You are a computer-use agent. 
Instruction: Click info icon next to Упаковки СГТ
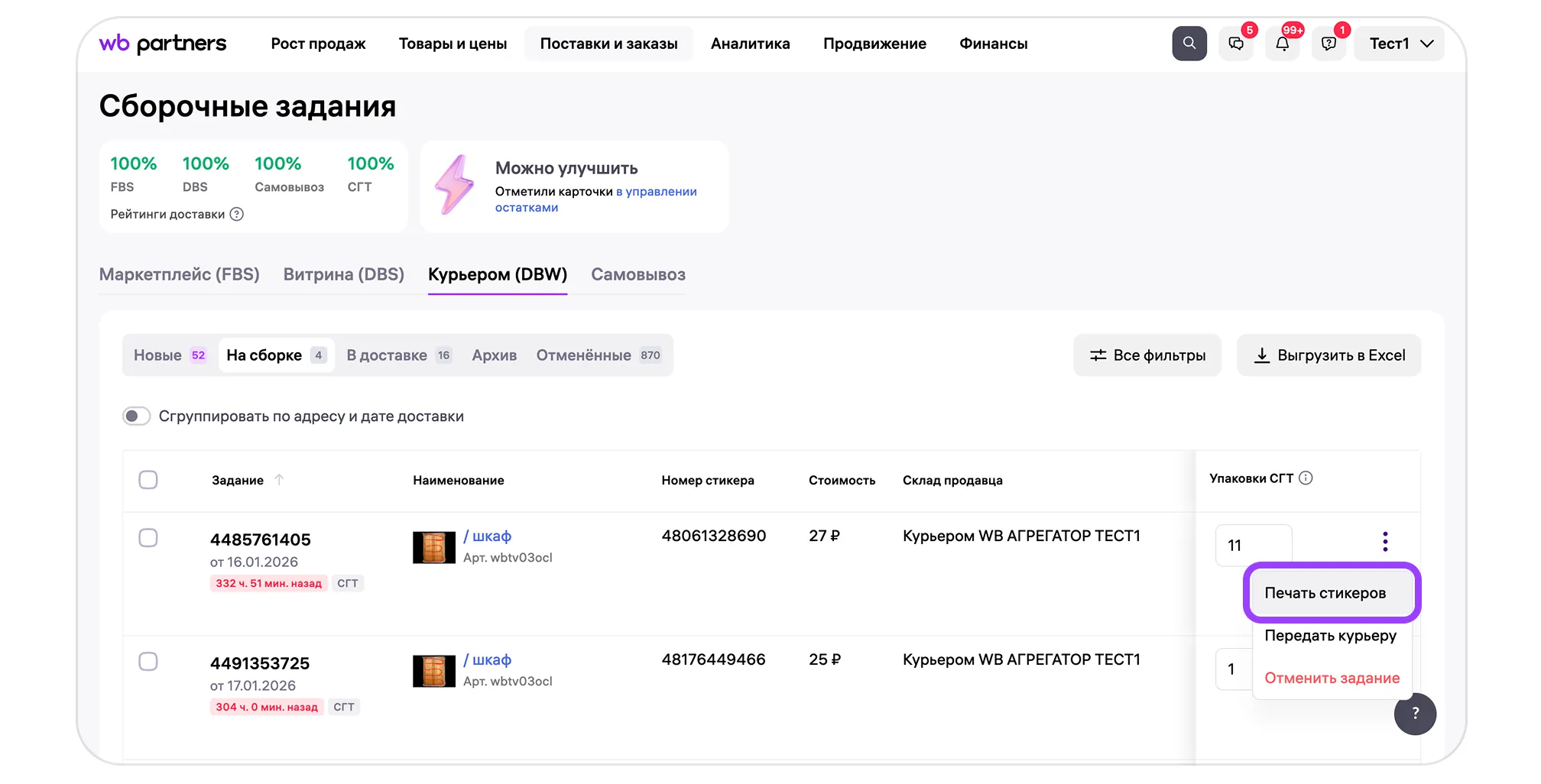[1306, 478]
